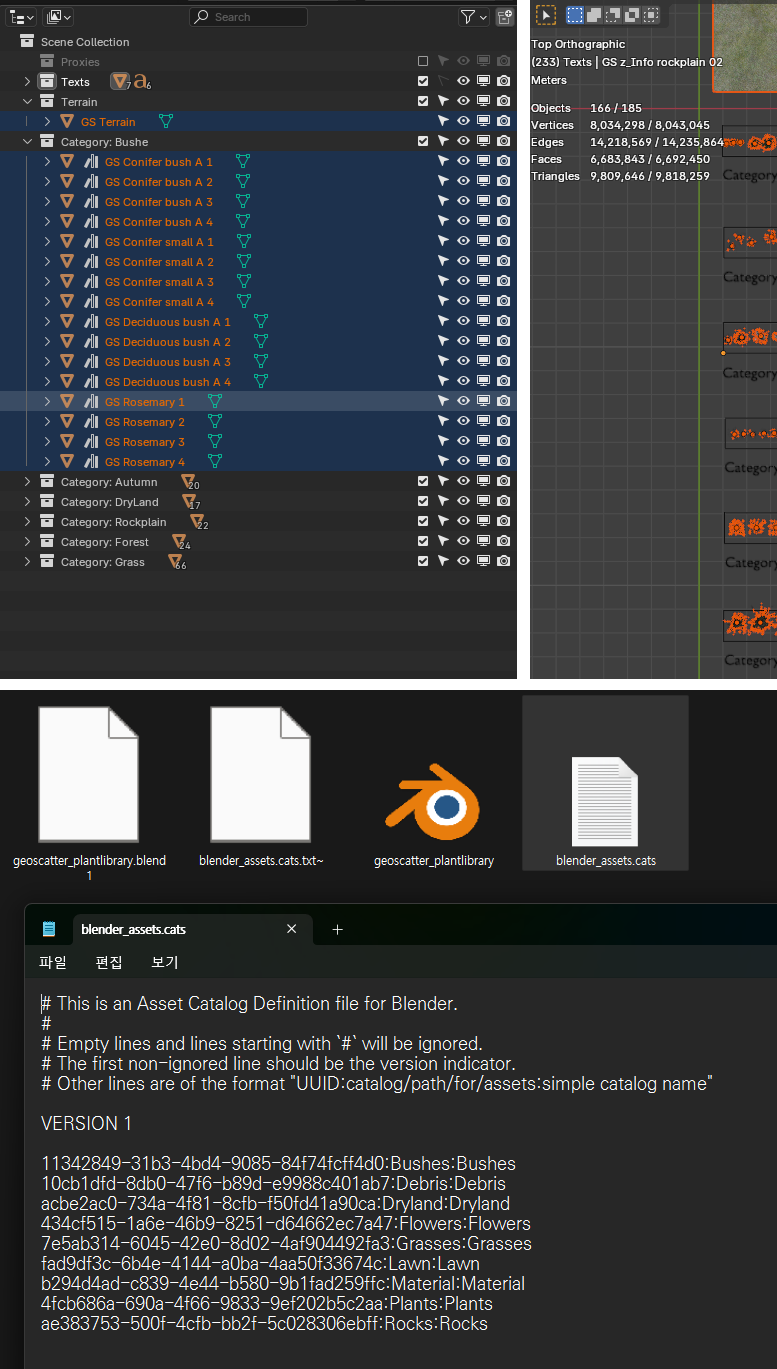Screen dimensions: 777x1369
Task: Select the GS Deciduous bush A 4 row
Action: [x=258, y=382]
